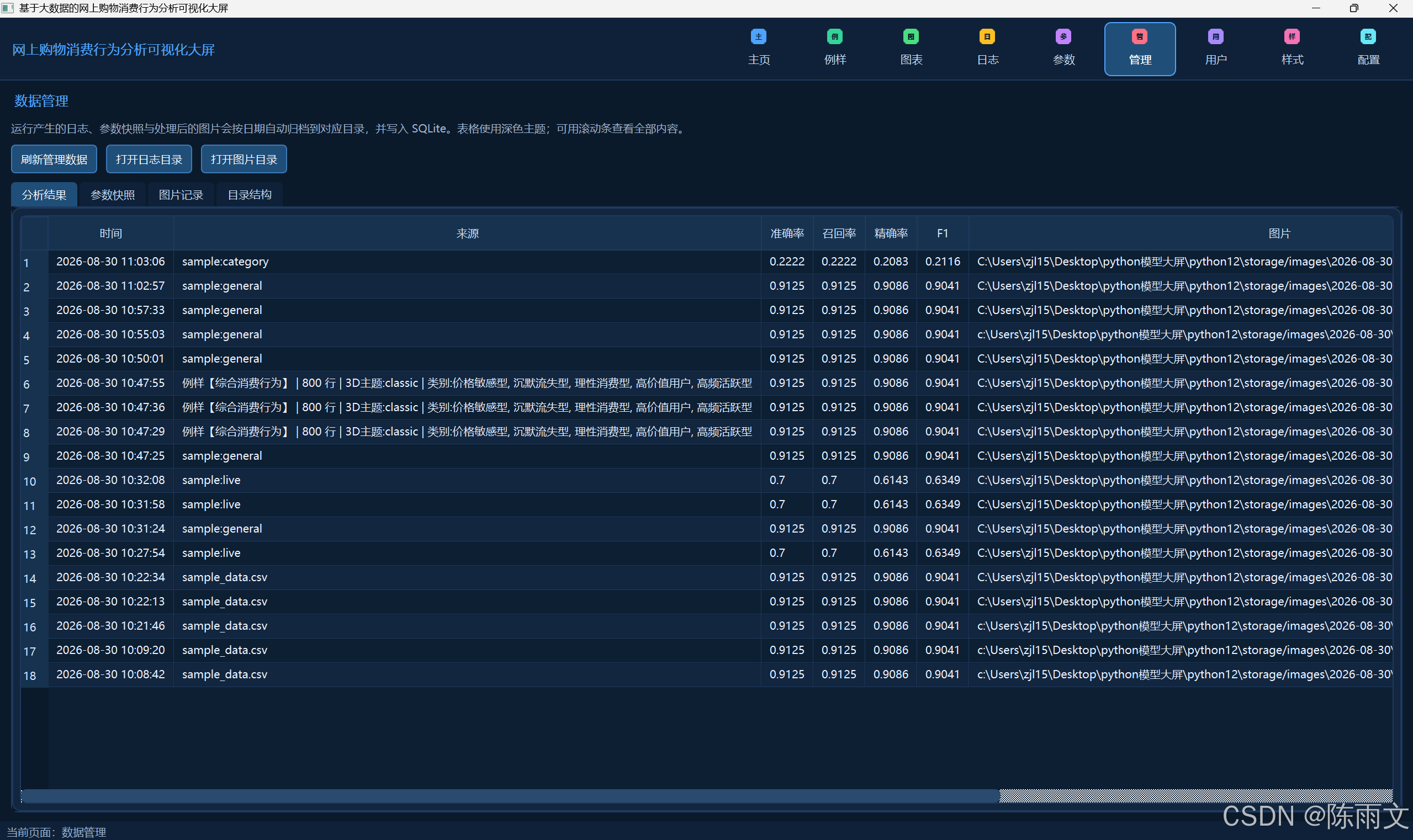1413x840 pixels.
Task: Click time cell 2026-08-30 10:22:13
Action: pyautogui.click(x=110, y=602)
